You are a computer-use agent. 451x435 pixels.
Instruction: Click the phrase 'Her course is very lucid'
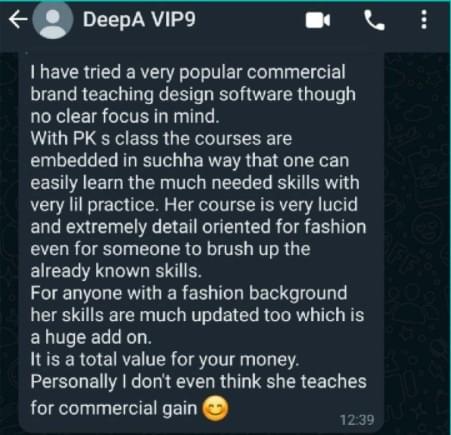tap(261, 204)
